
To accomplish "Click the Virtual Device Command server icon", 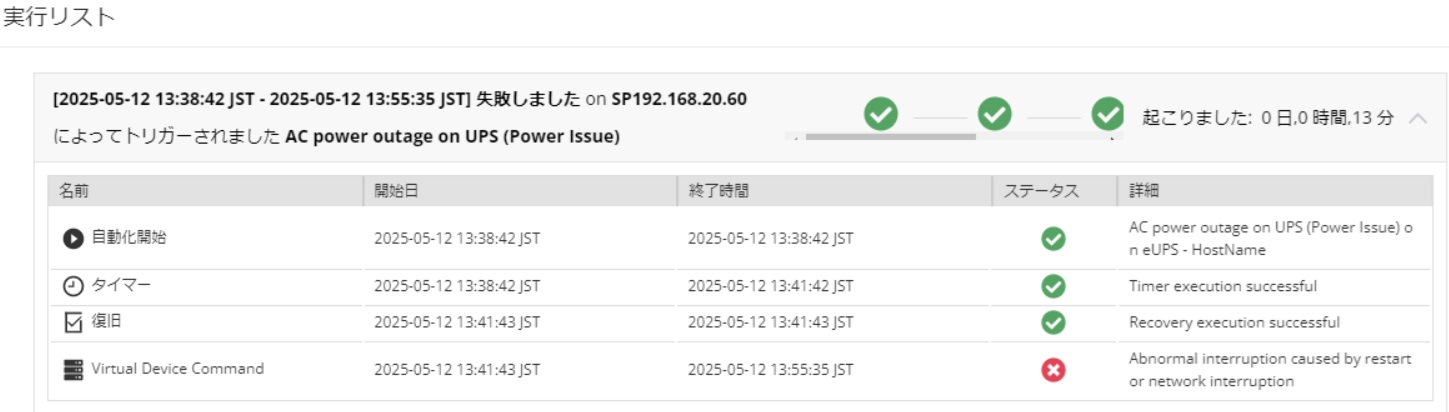I will coord(73,369).
